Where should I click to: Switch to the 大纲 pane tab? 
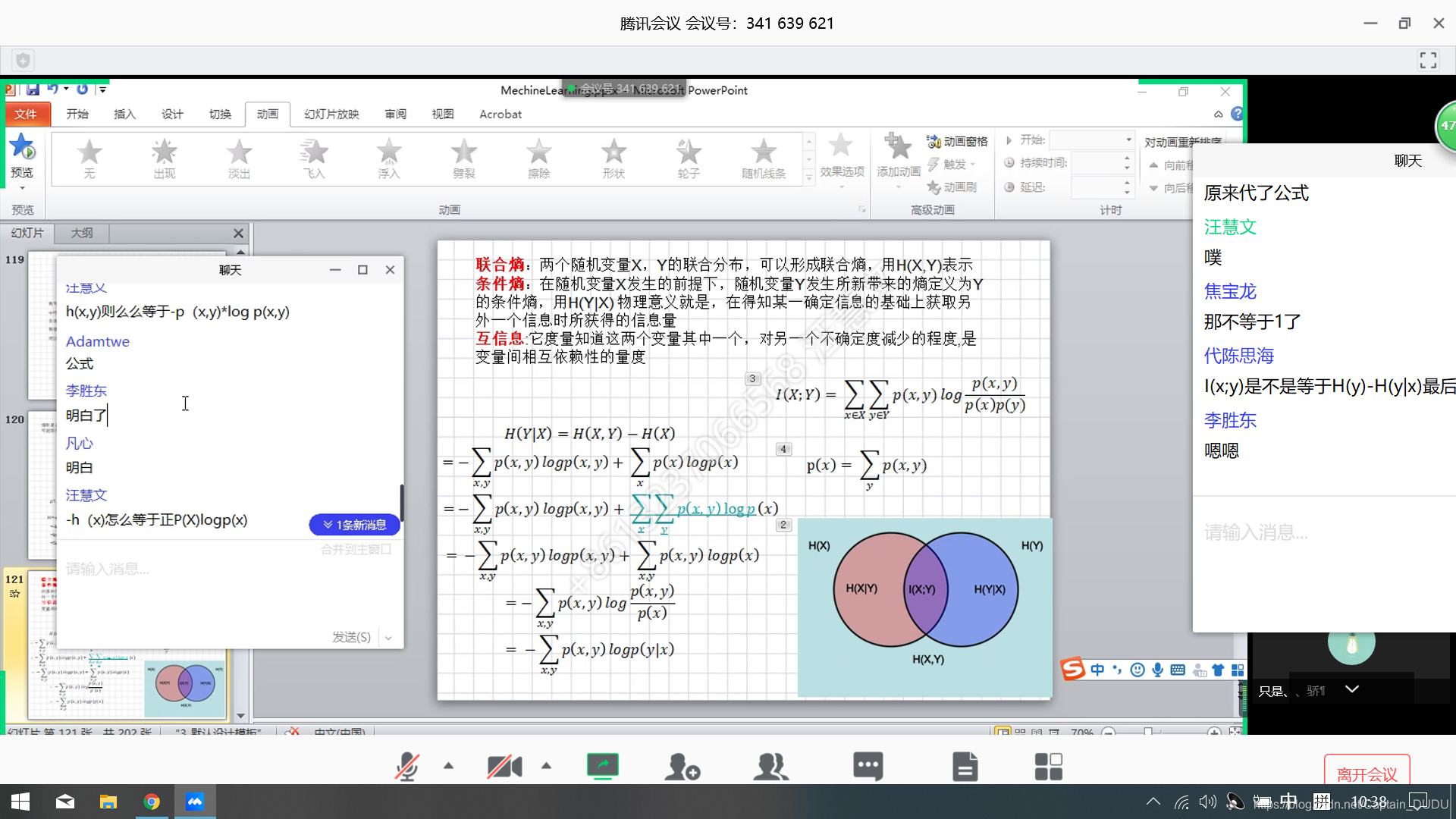point(82,233)
